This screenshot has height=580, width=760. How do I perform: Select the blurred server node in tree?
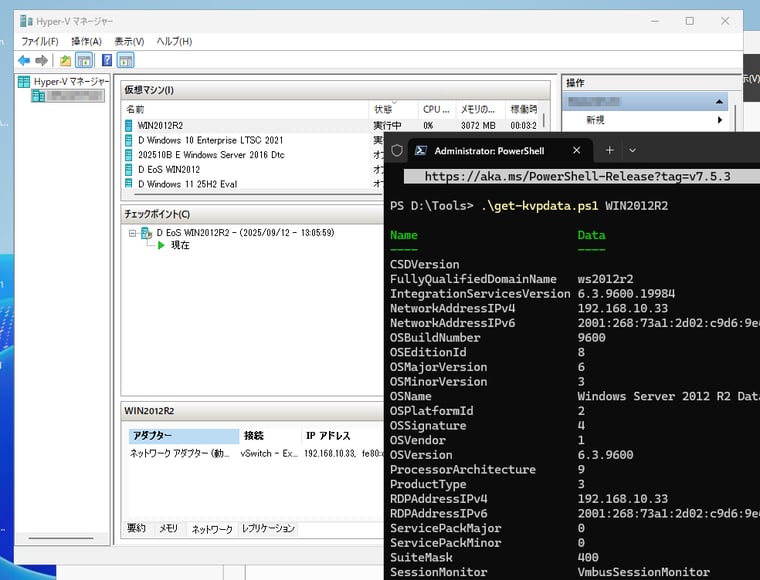pyautogui.click(x=68, y=96)
